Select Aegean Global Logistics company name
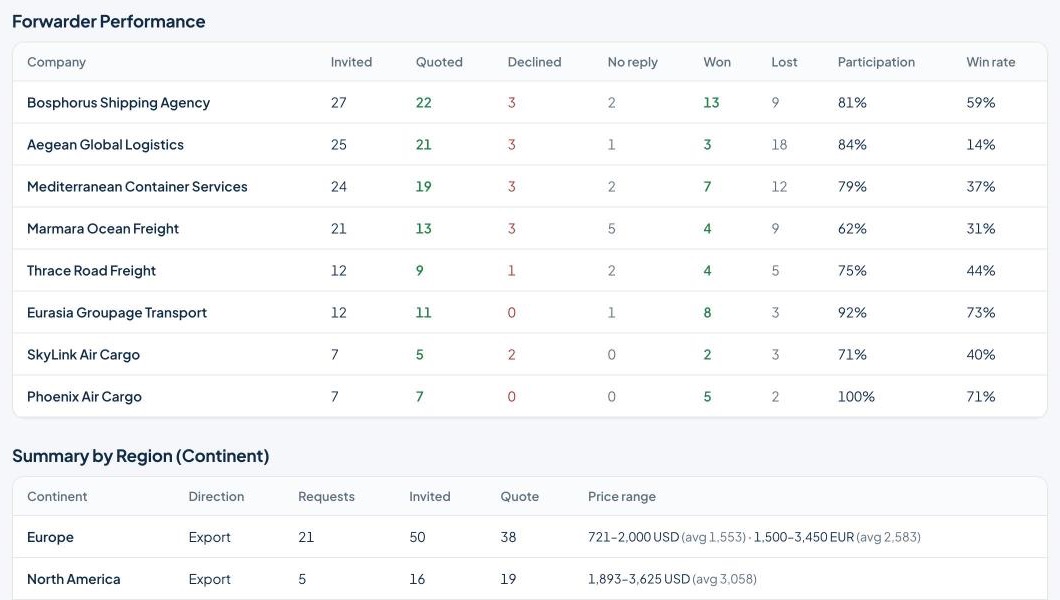1060x600 pixels. (105, 145)
